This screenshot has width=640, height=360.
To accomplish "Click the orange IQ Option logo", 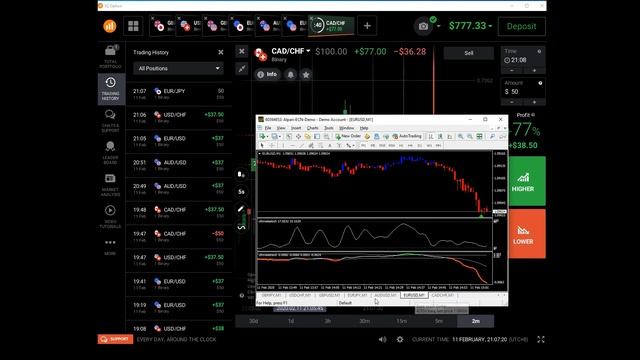I will pos(109,26).
